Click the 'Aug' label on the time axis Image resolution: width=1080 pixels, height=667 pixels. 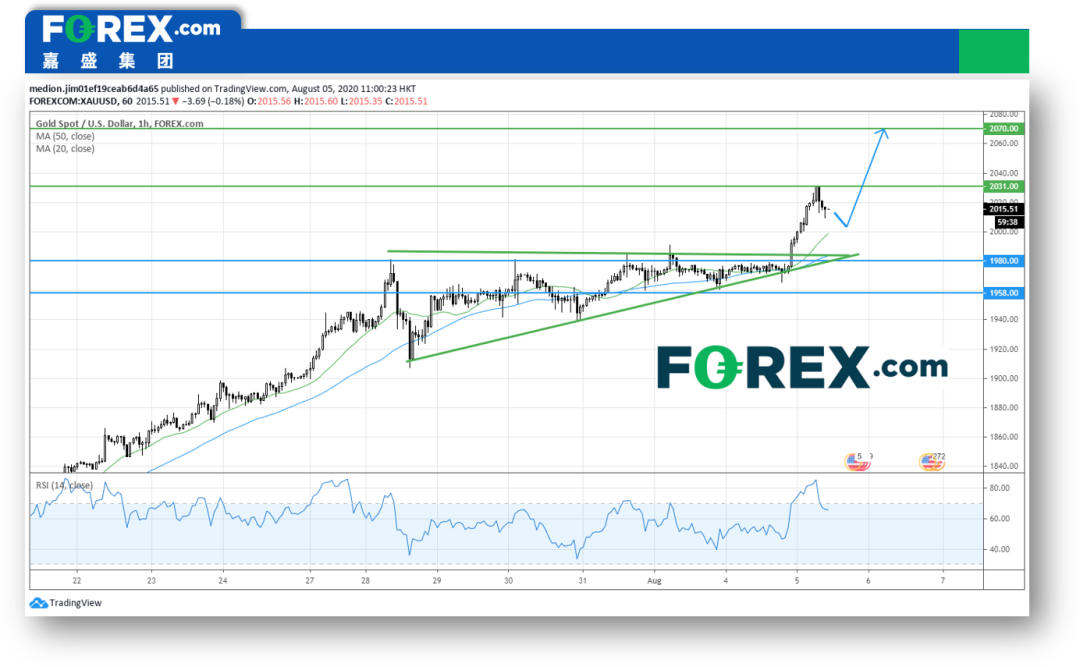(x=654, y=581)
